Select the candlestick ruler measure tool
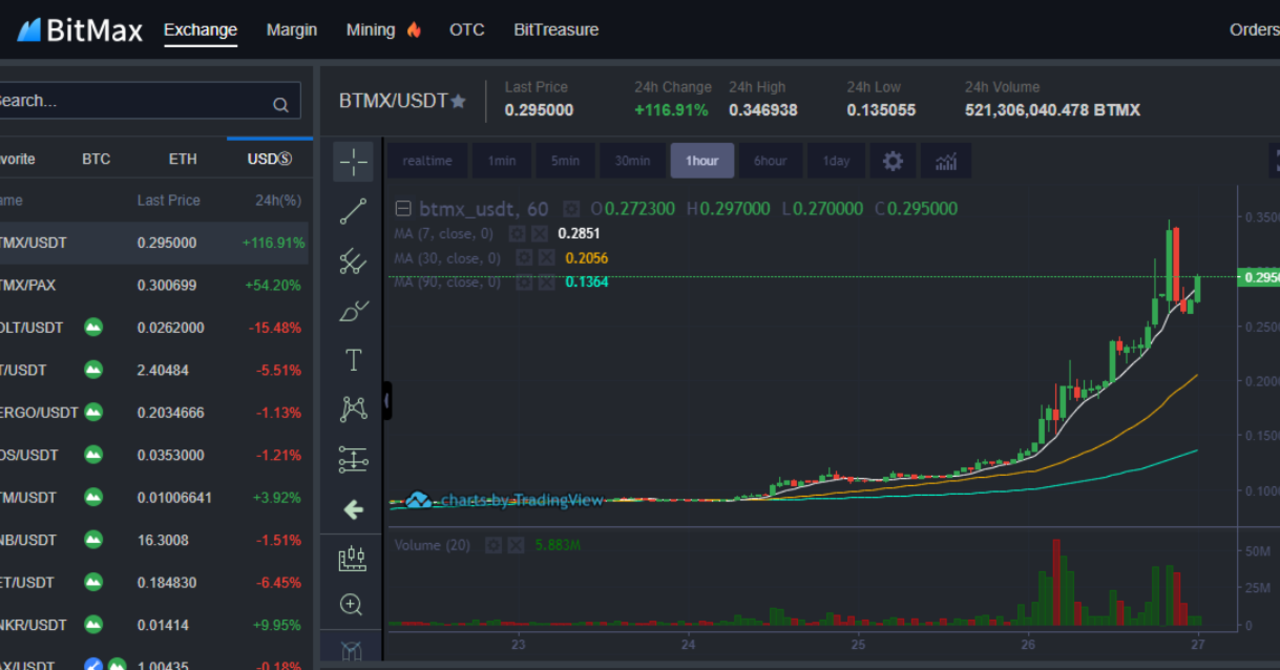 pos(352,559)
